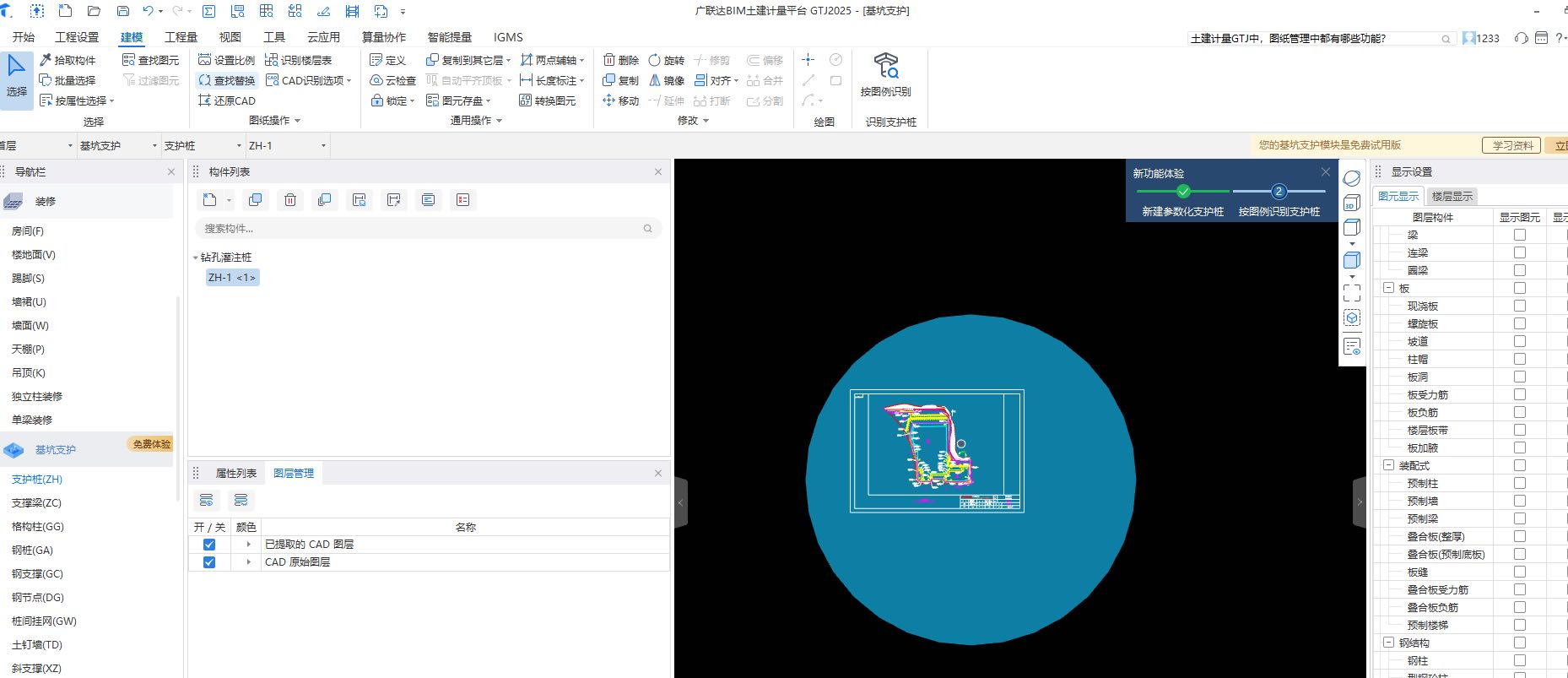This screenshot has height=678, width=1568.
Task: Open the 视图 ribbon tab
Action: click(x=230, y=37)
